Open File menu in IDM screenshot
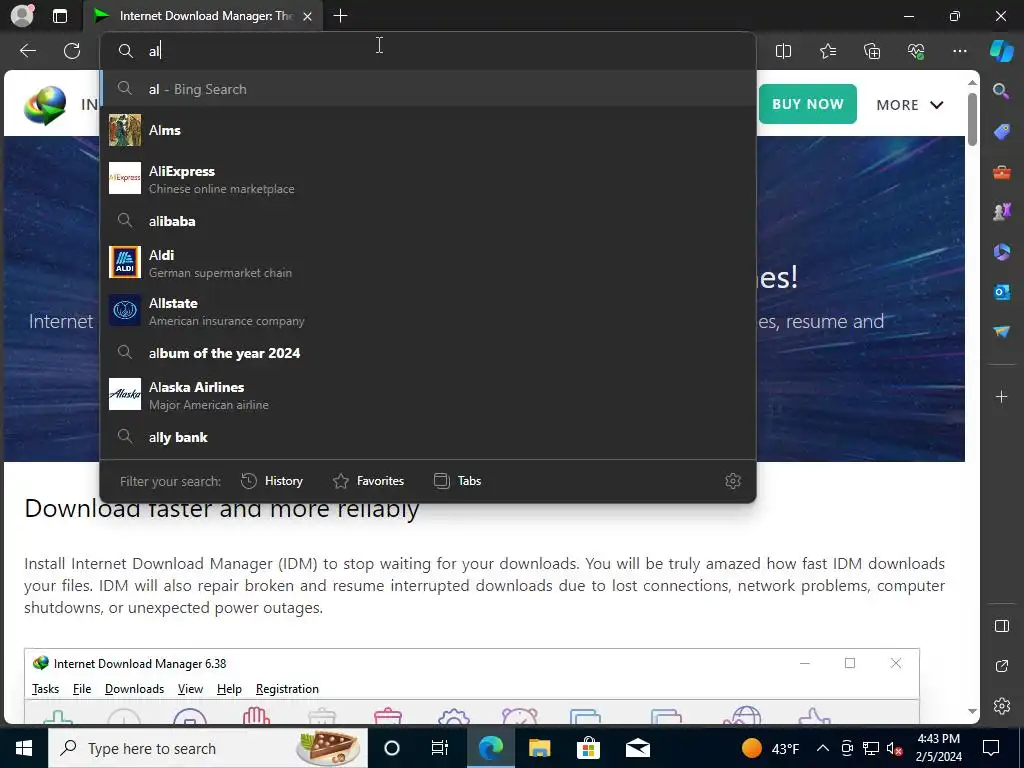1024x768 pixels. tap(82, 689)
